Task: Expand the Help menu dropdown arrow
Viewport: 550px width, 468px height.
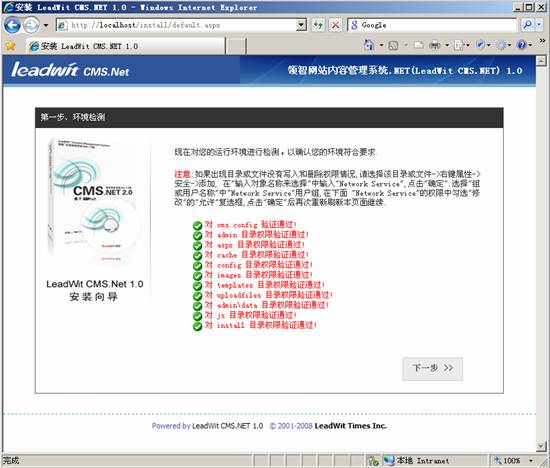Action: tap(530, 45)
